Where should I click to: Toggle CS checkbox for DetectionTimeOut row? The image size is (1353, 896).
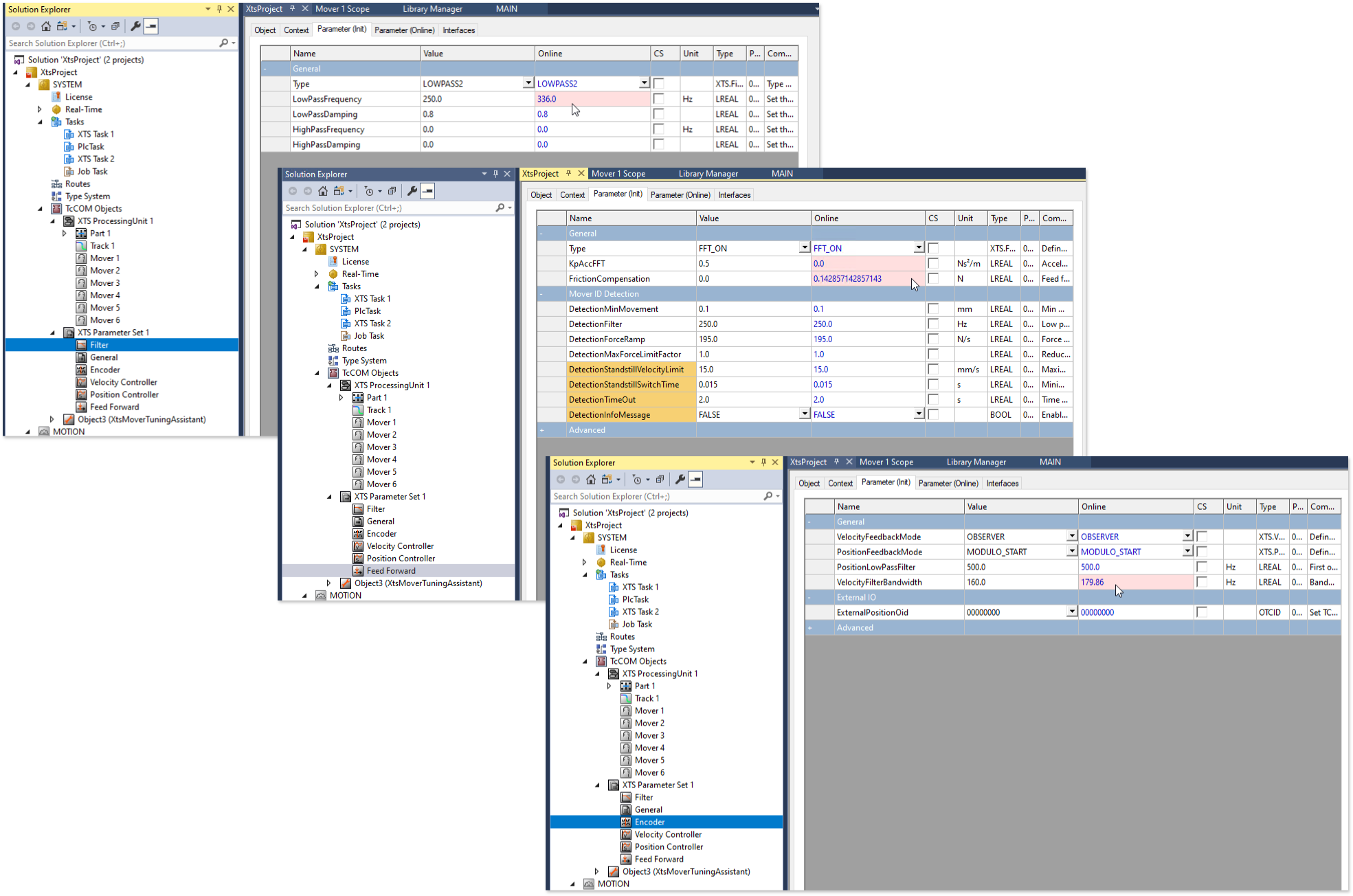click(x=933, y=400)
